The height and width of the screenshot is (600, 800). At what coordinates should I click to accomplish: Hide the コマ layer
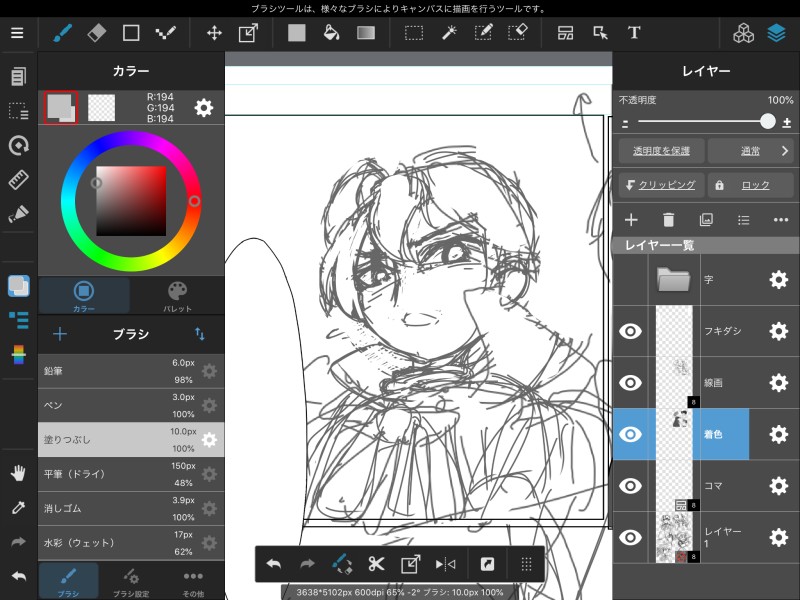point(631,486)
